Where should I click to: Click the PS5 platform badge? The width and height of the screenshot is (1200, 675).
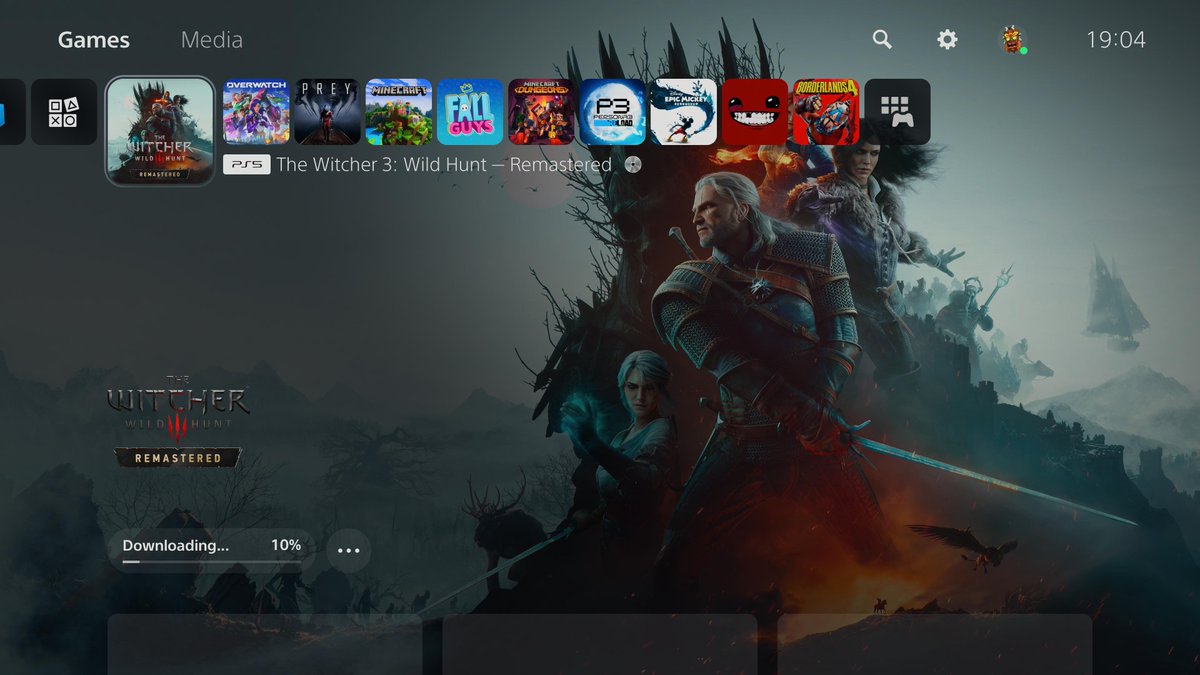point(246,165)
